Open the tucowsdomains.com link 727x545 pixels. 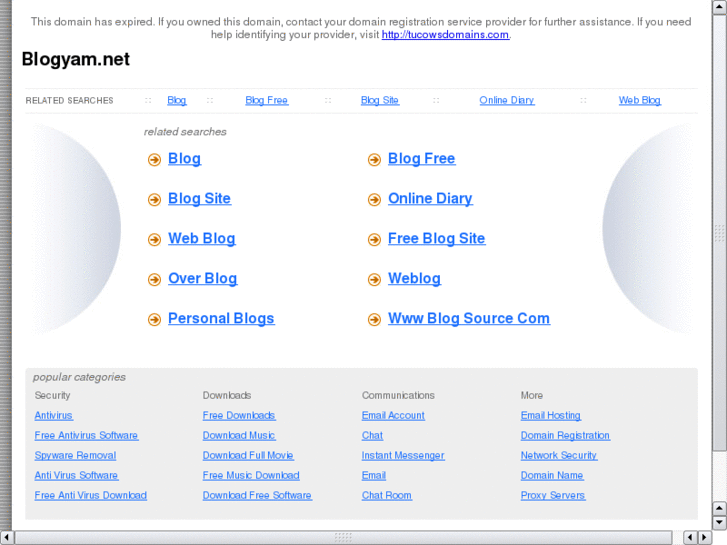445,35
